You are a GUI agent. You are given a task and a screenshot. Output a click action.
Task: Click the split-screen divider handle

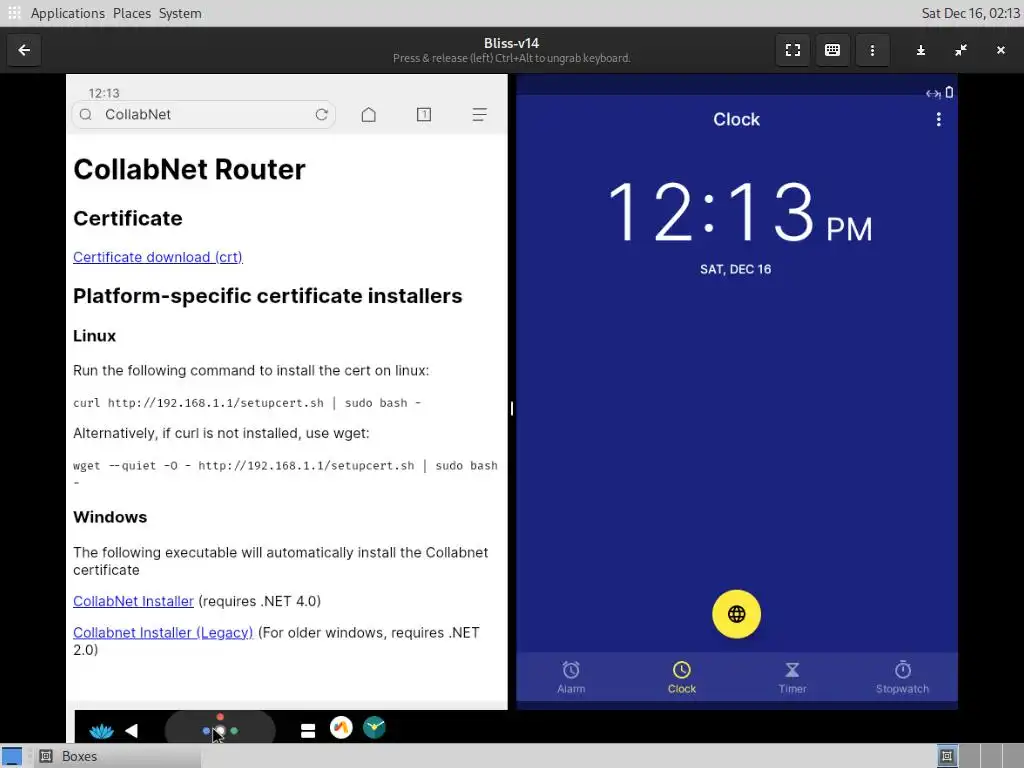511,409
